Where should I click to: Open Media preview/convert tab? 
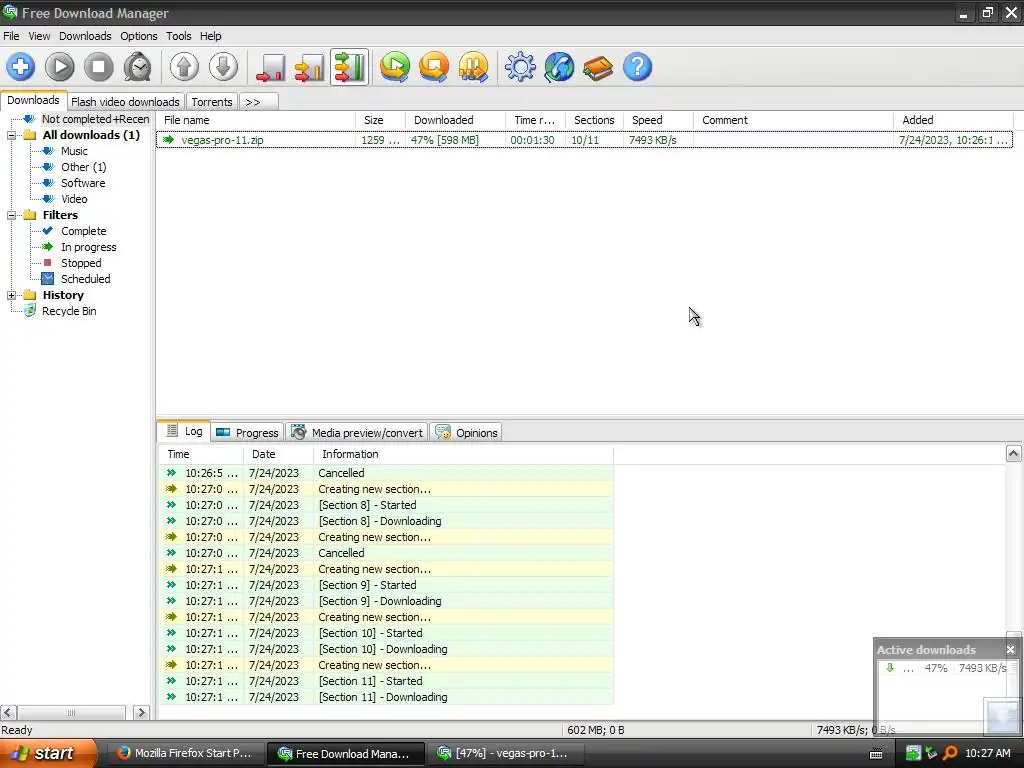click(x=358, y=432)
